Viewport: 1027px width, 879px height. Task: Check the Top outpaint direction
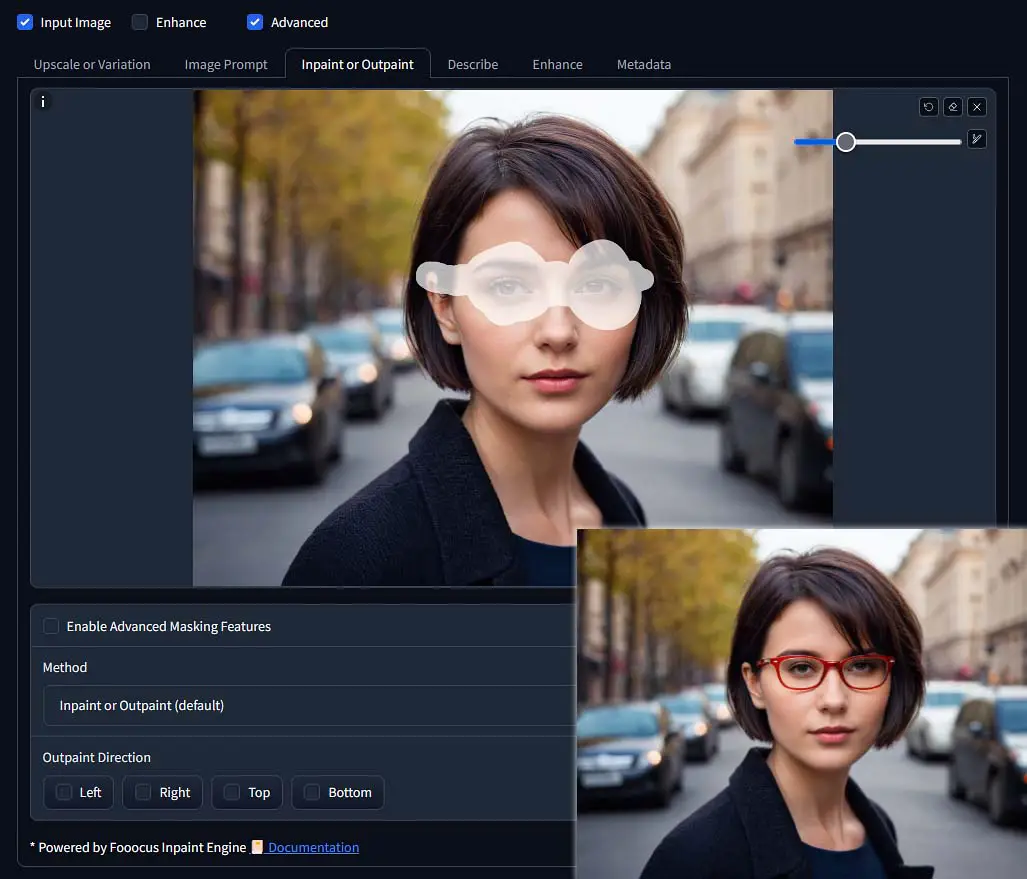point(232,793)
